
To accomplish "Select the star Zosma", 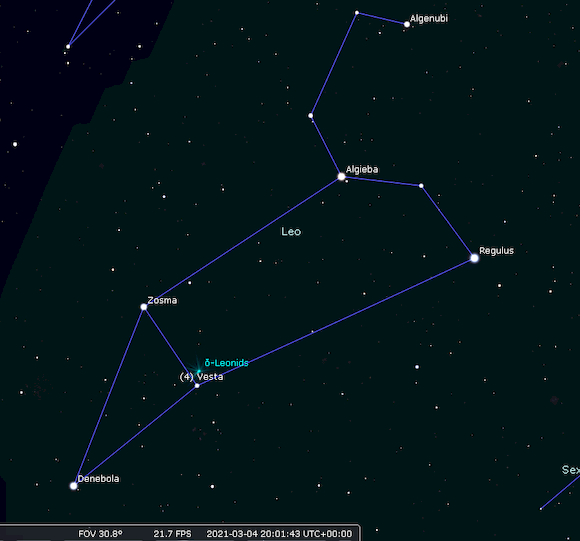I will click(144, 307).
